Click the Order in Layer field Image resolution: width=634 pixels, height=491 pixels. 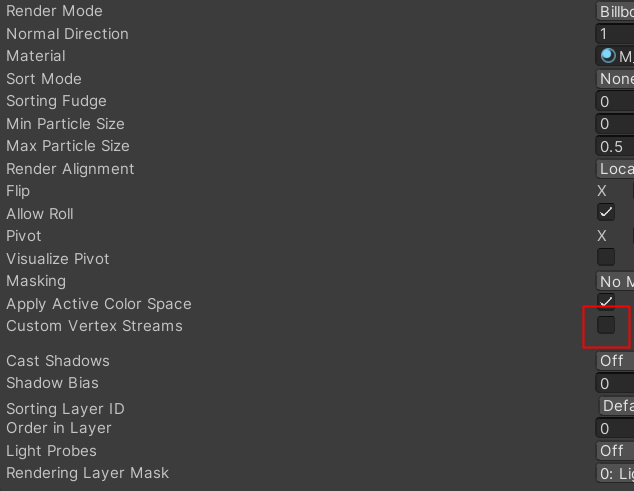point(615,428)
